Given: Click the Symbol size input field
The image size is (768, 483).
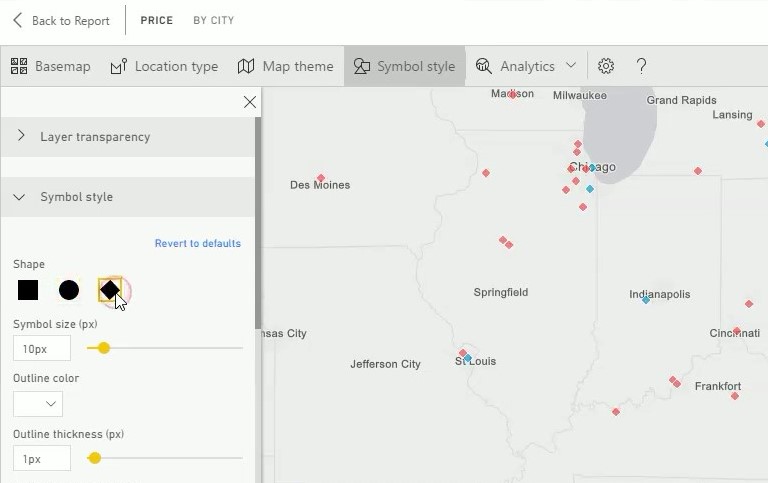Looking at the screenshot, I should coord(42,348).
